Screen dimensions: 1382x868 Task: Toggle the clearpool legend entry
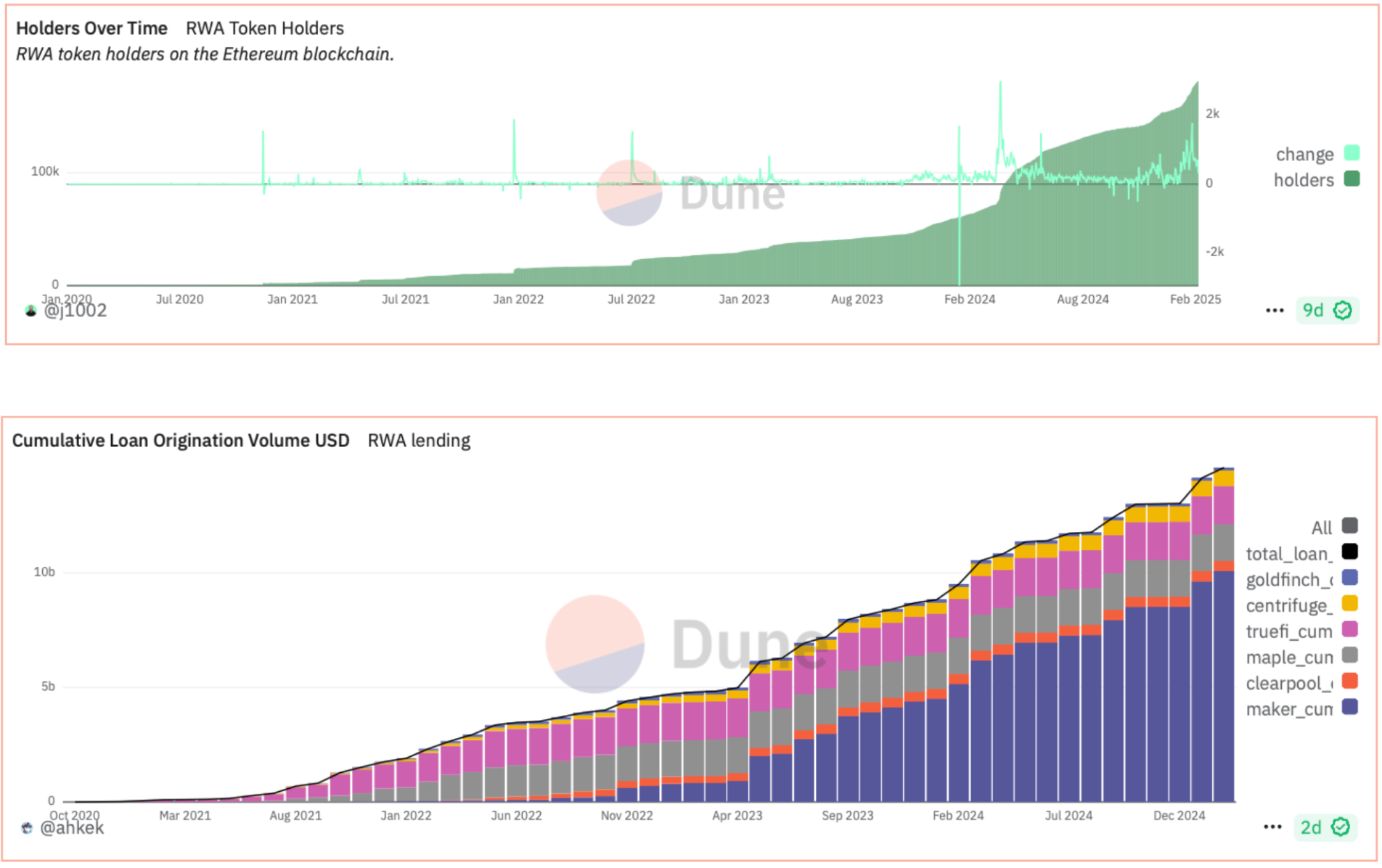[x=1289, y=683]
